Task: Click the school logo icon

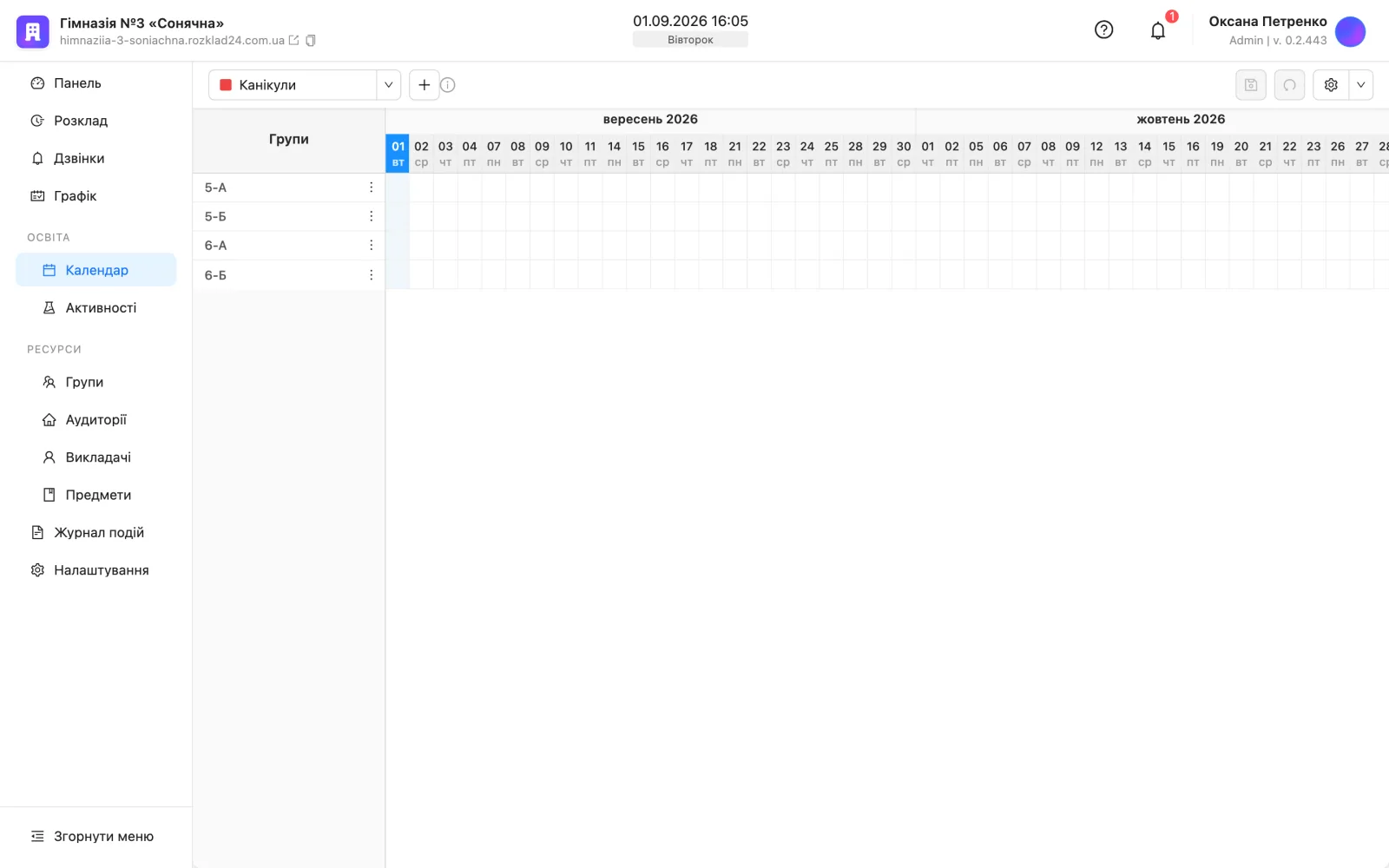Action: pyautogui.click(x=32, y=32)
